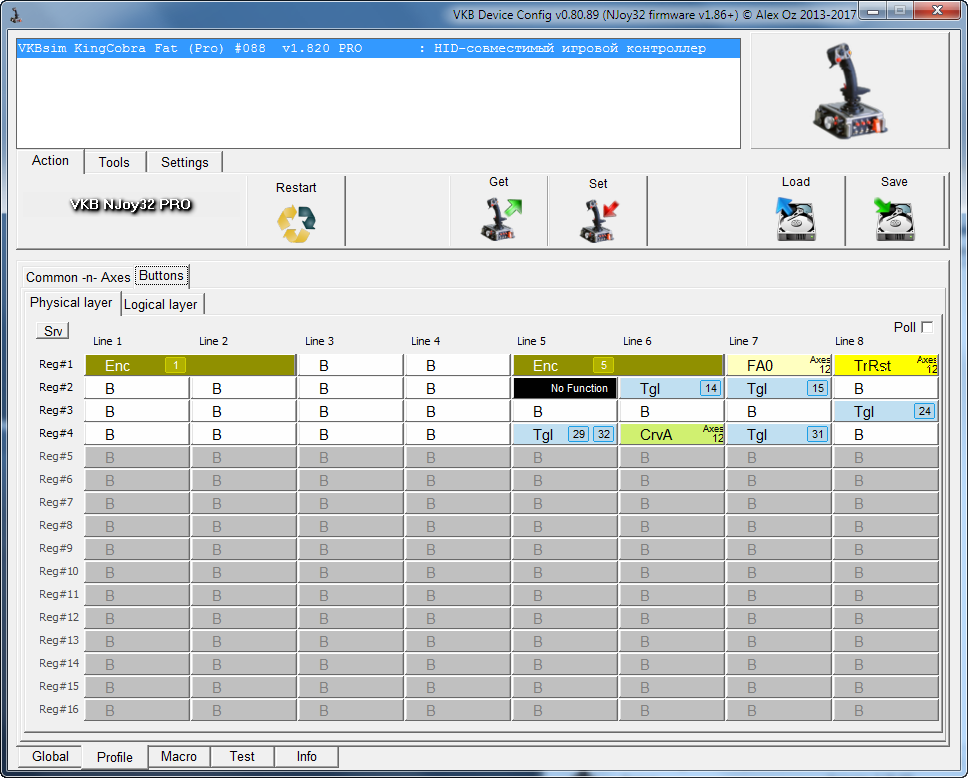Minimize the VKB Device Config window
The height and width of the screenshot is (778, 968).
tap(874, 11)
